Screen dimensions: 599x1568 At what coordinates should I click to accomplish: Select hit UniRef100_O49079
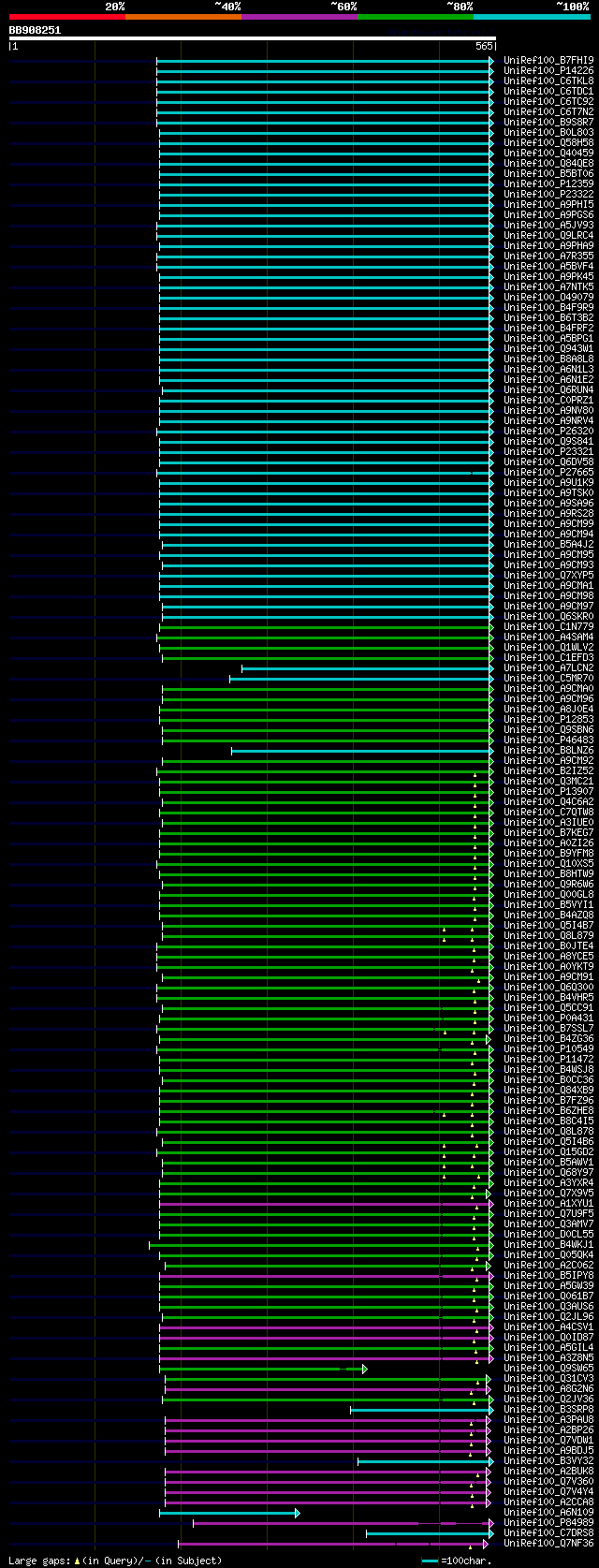(548, 297)
